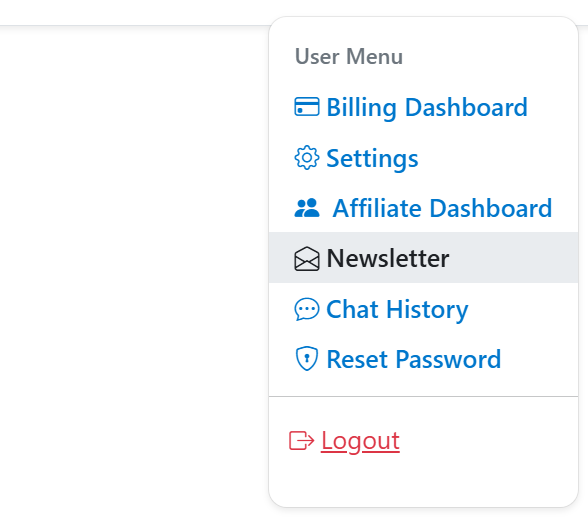This screenshot has width=588, height=528.
Task: Select the Settings text label in menu
Action: [372, 159]
